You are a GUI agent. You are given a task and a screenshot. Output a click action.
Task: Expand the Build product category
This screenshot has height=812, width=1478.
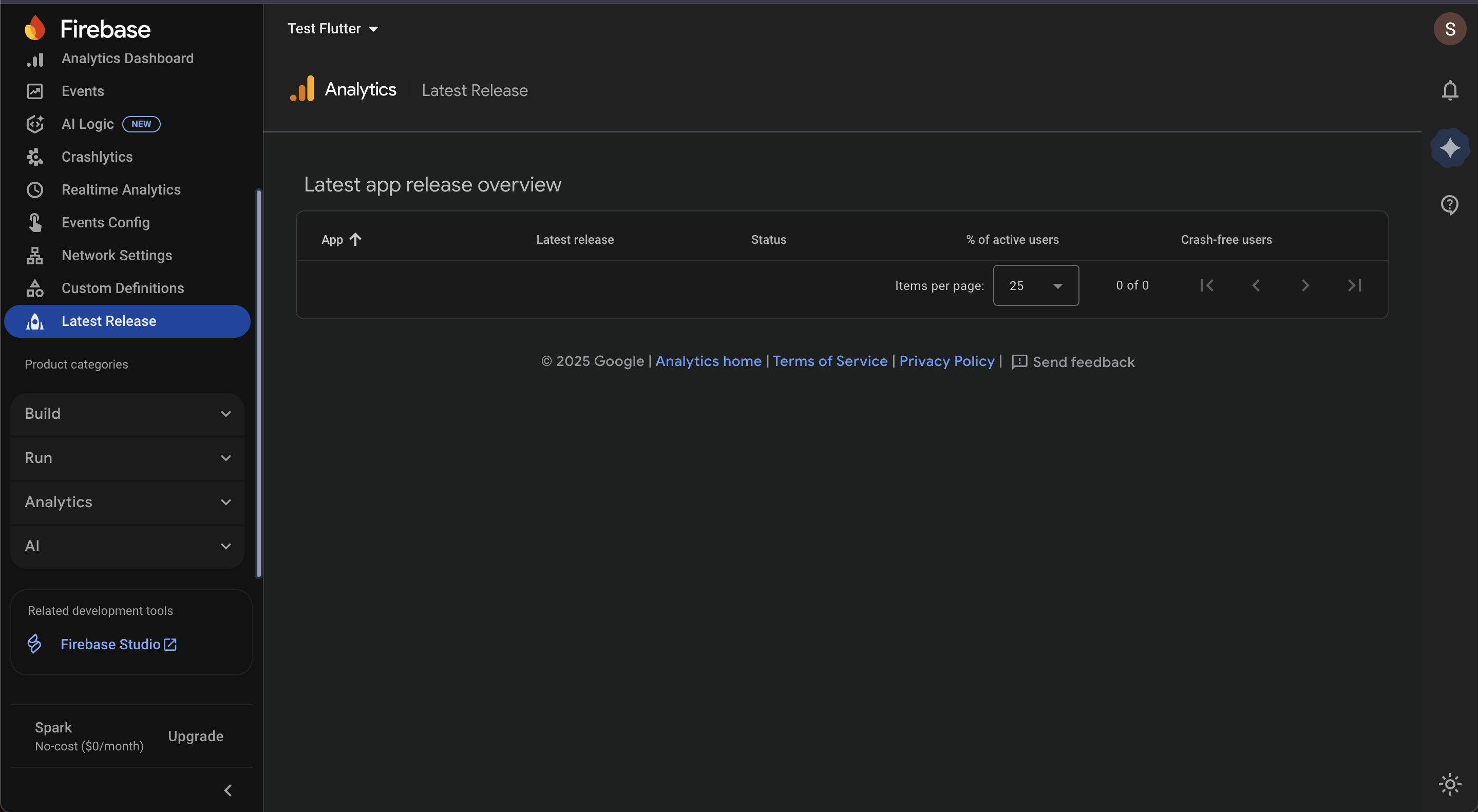[x=127, y=414]
